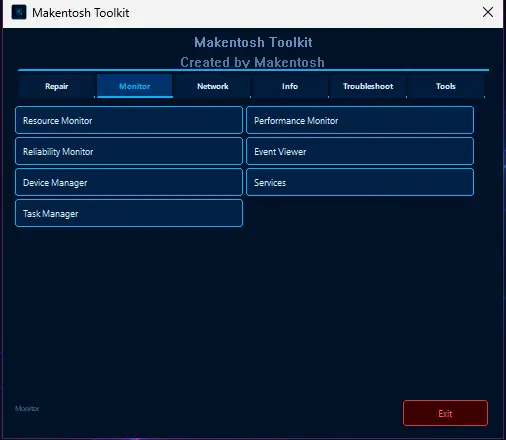Switch to the Repair tab
Viewport: 506px width, 440px height.
pyautogui.click(x=57, y=86)
